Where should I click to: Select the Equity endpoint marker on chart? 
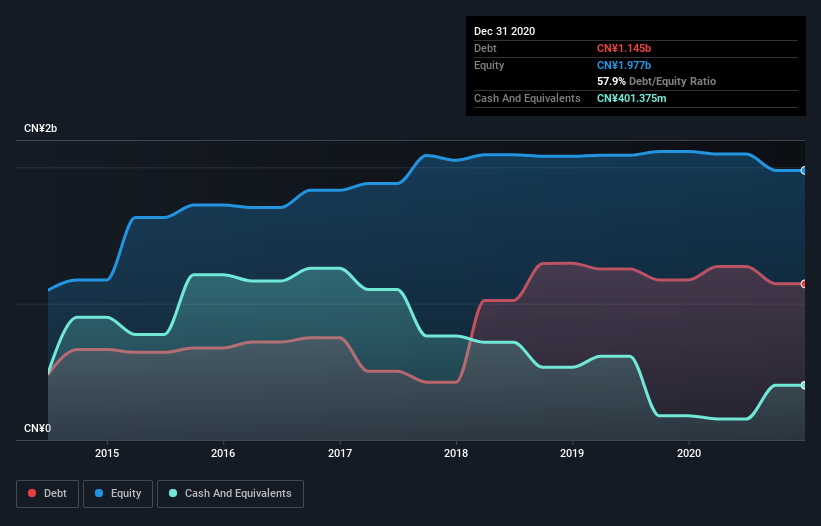coord(804,171)
